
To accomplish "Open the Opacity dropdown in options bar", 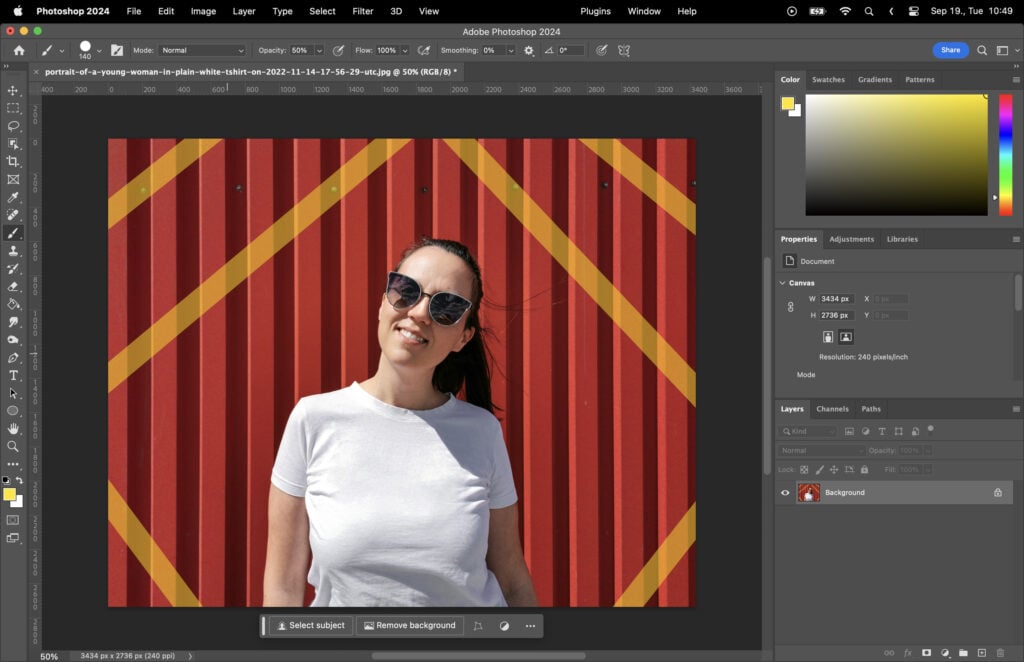I will (319, 50).
